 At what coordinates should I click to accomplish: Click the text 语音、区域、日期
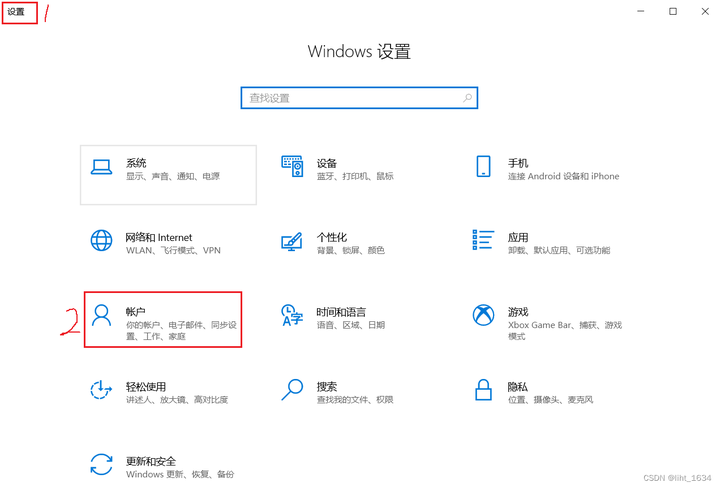[x=350, y=325]
